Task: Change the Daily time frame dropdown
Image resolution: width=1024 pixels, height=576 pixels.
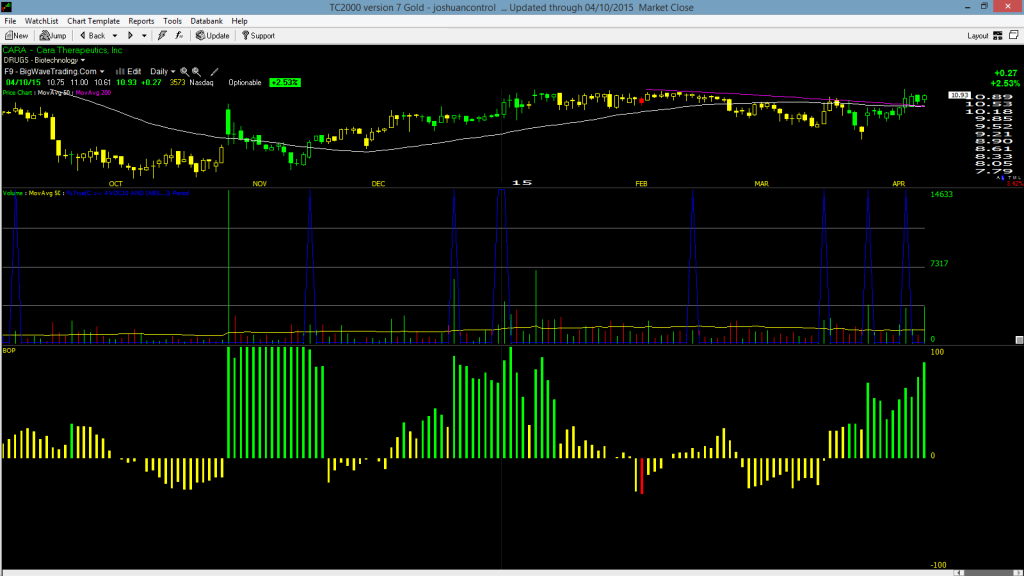Action: (x=163, y=72)
